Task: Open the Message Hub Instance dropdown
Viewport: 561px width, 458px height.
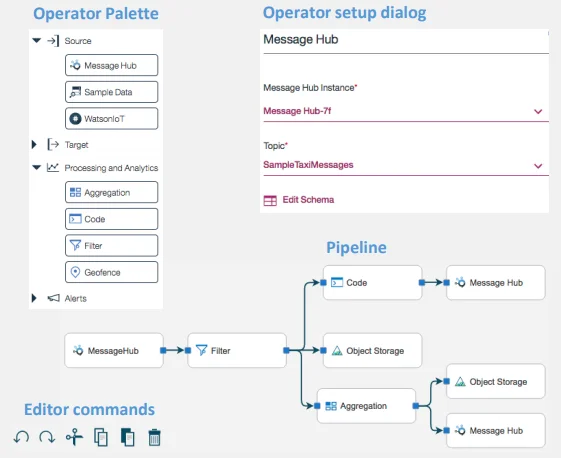Action: pyautogui.click(x=406, y=111)
